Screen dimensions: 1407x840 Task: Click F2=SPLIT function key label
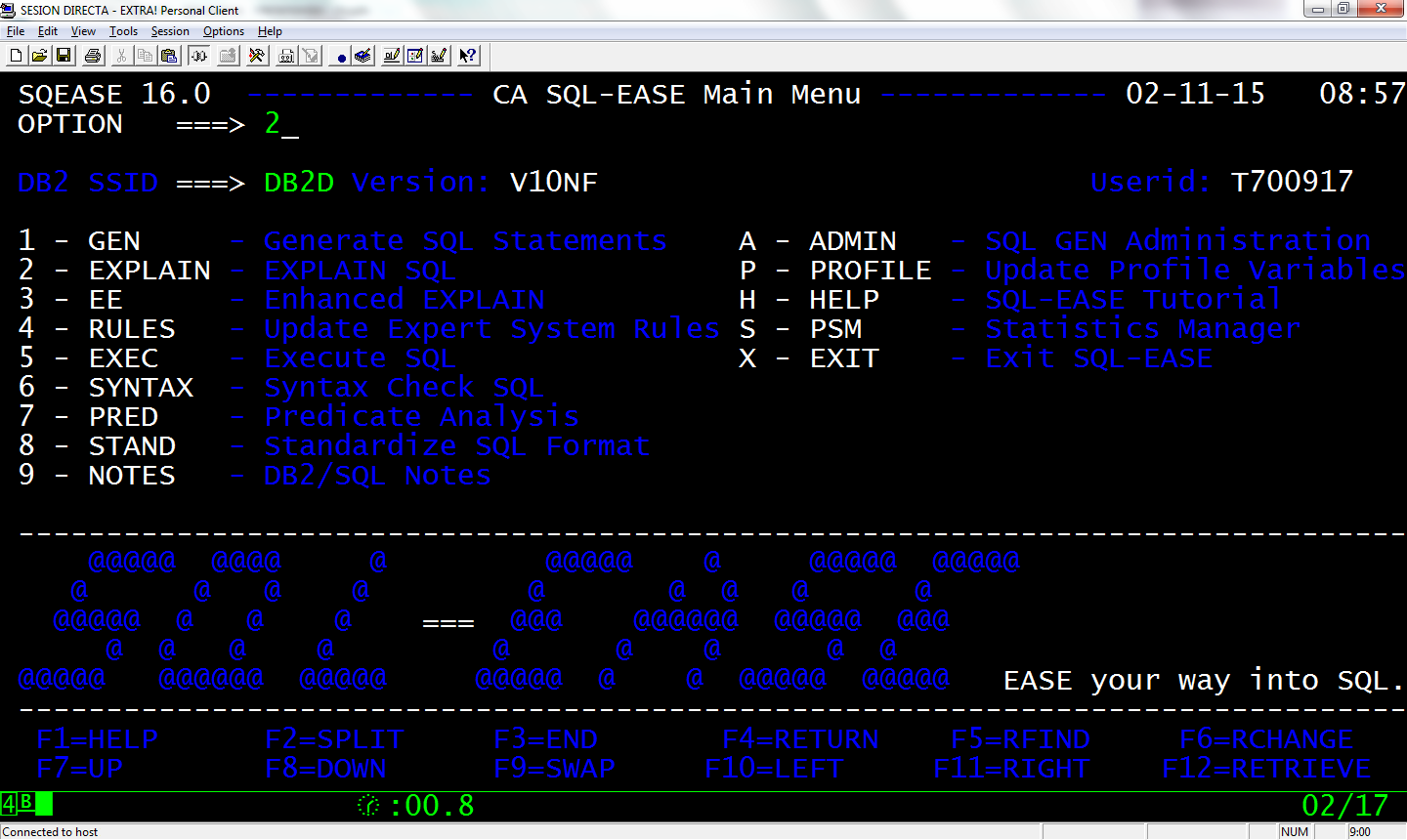click(334, 739)
